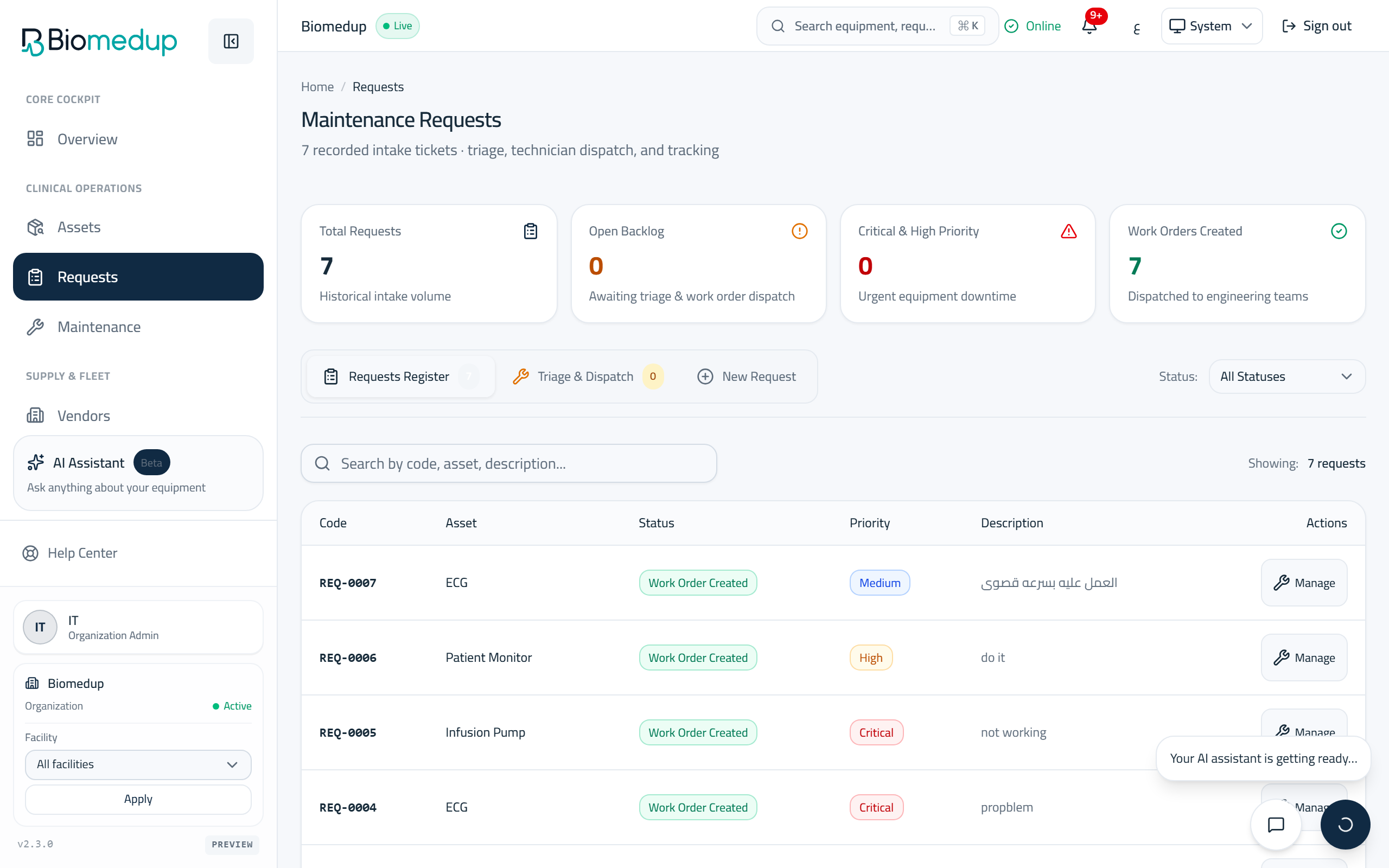Click the Open Backlog alert icon
The width and height of the screenshot is (1389, 868).
pyautogui.click(x=800, y=231)
